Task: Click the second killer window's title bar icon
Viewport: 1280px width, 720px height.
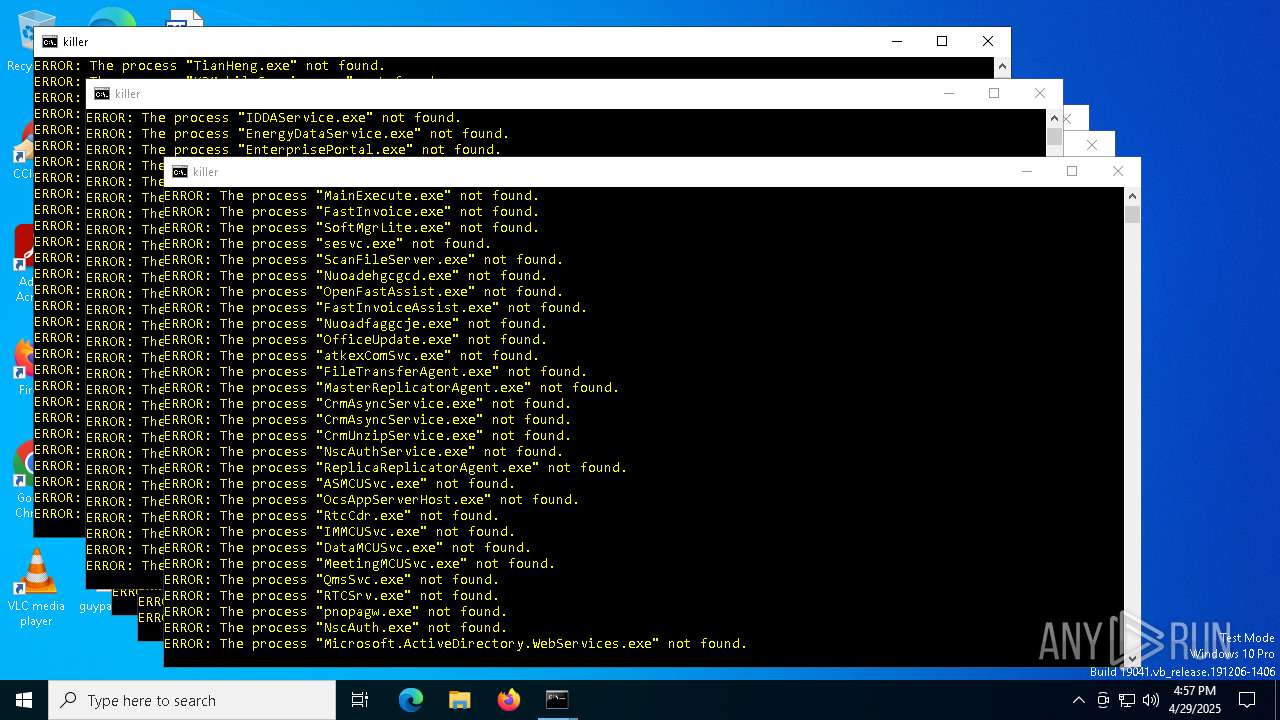Action: (x=101, y=94)
